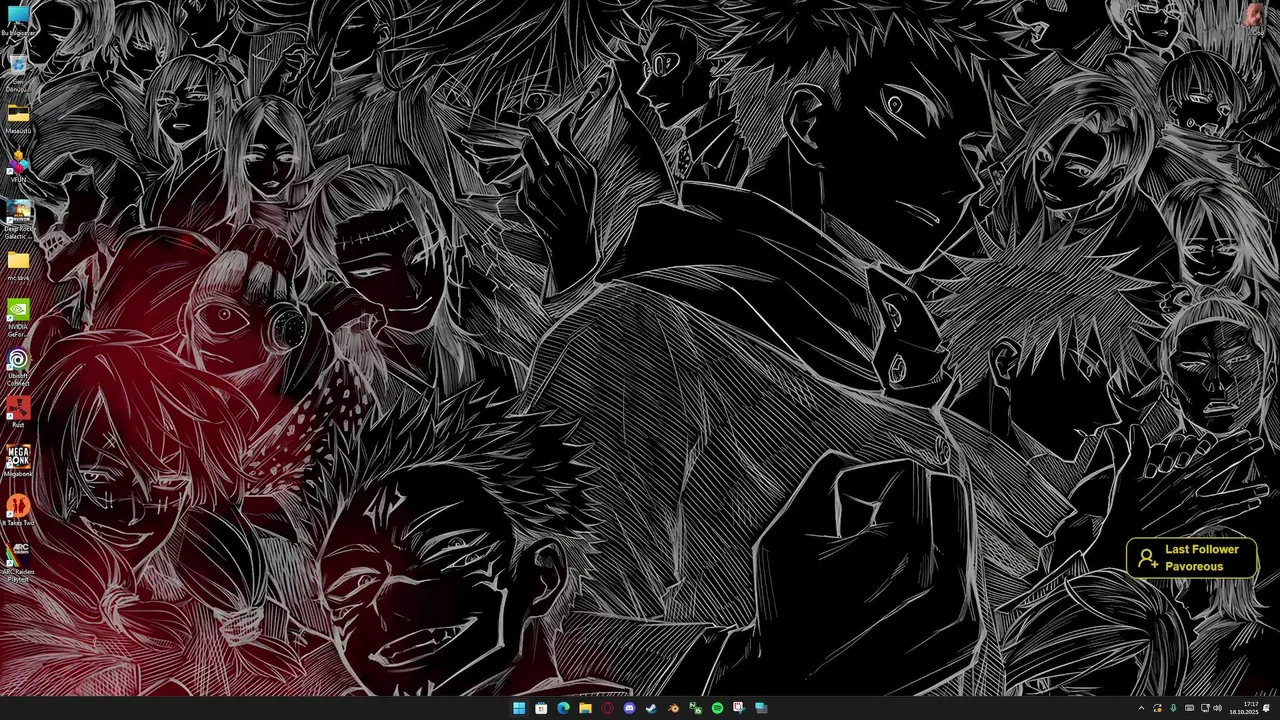Open the notifications bell icon
1280x720 pixels.
click(1266, 708)
